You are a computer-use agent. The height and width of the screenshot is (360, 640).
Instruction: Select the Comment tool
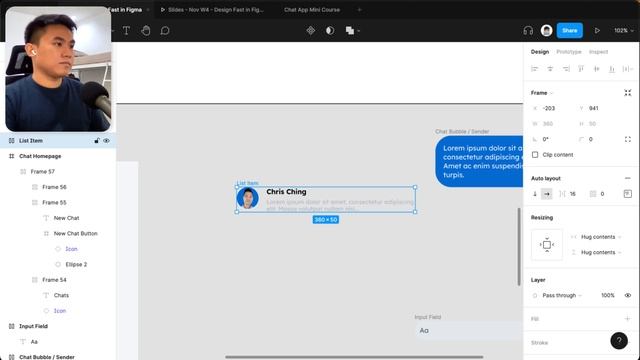click(x=165, y=31)
